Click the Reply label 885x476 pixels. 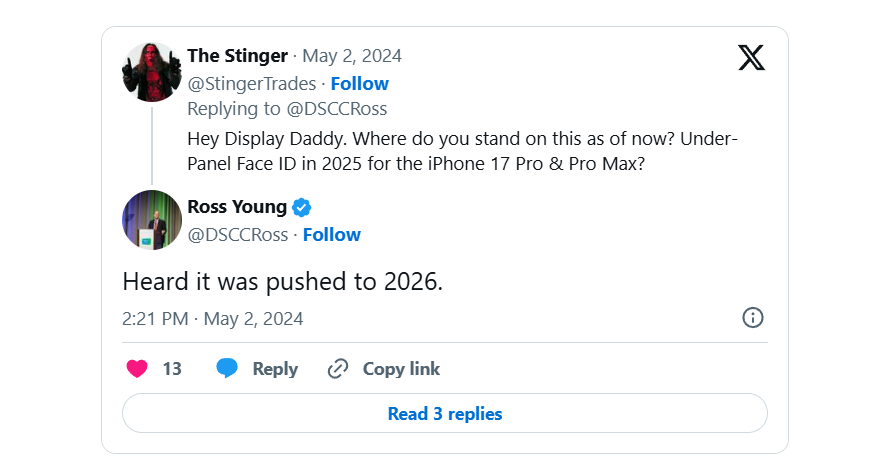click(275, 369)
